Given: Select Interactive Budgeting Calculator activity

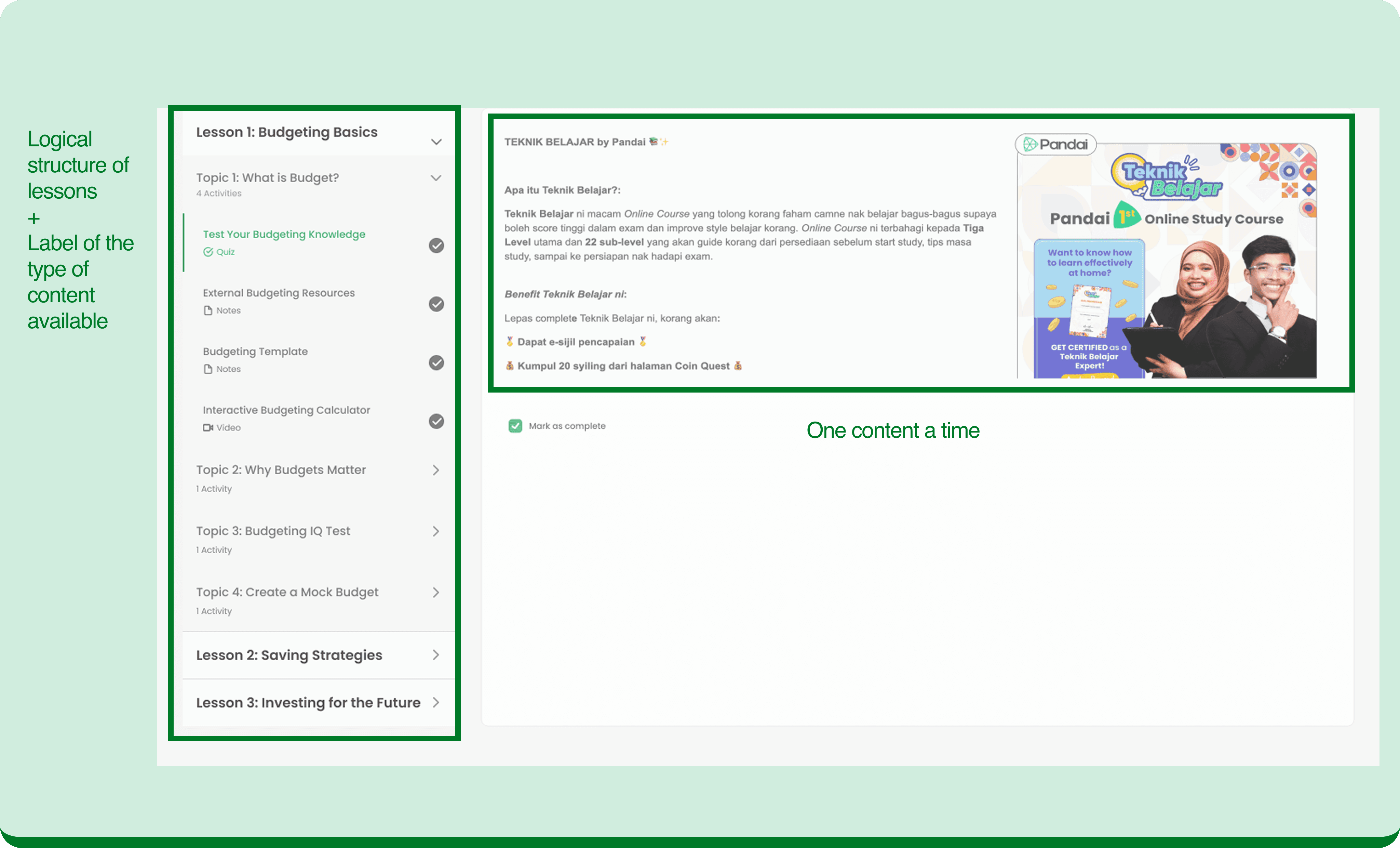Looking at the screenshot, I should tap(286, 410).
